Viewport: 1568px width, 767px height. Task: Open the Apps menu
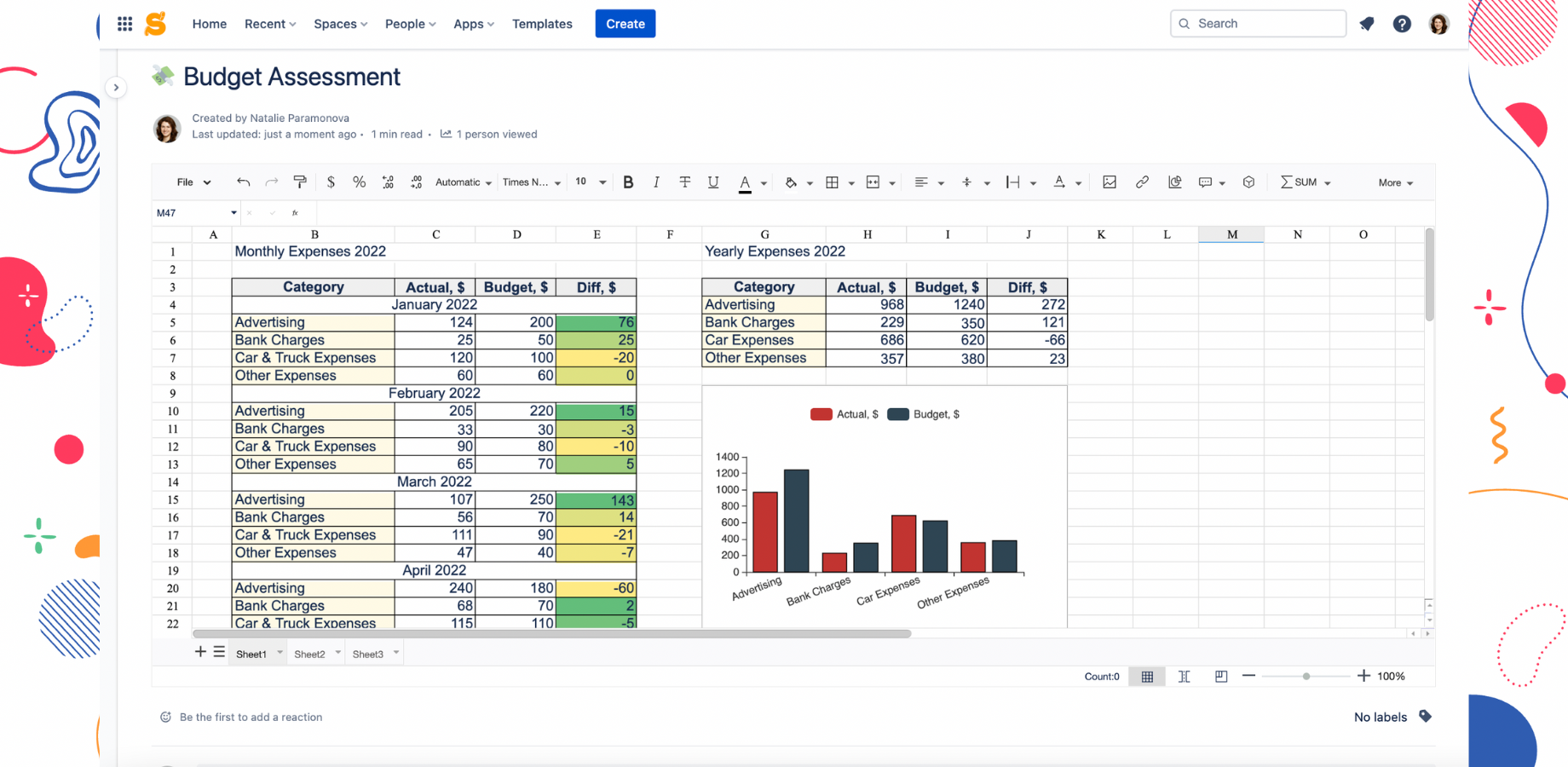tap(474, 24)
